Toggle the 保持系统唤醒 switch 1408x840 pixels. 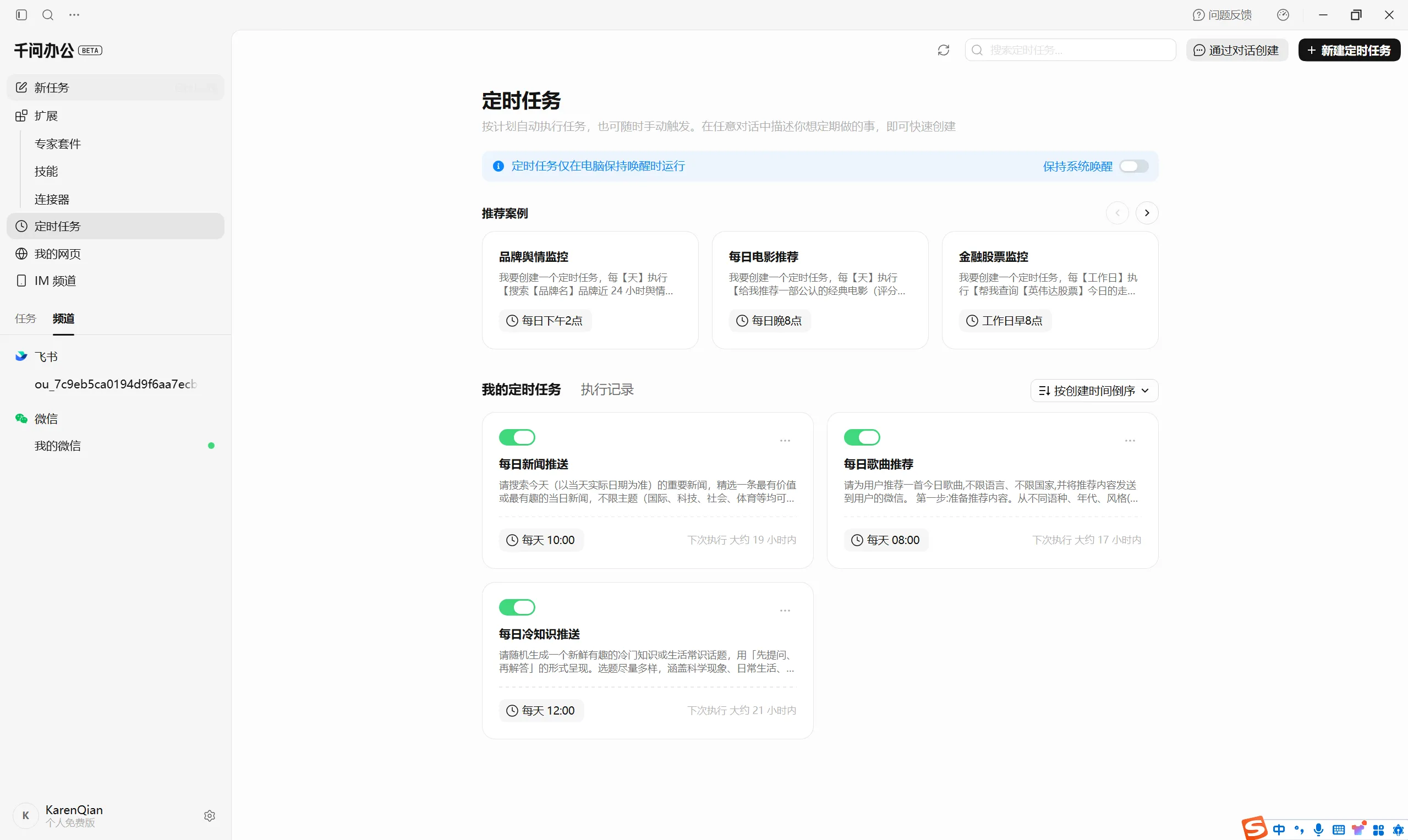tap(1133, 166)
